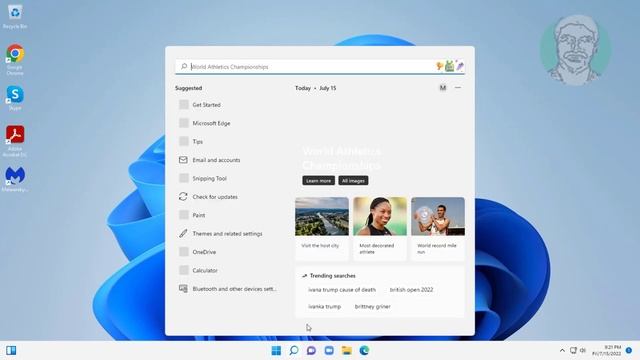Search trending brittney griner
The height and width of the screenshot is (360, 640).
point(372,307)
